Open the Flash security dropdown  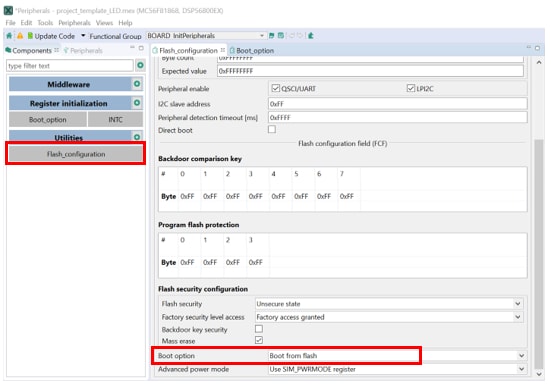[x=389, y=304]
